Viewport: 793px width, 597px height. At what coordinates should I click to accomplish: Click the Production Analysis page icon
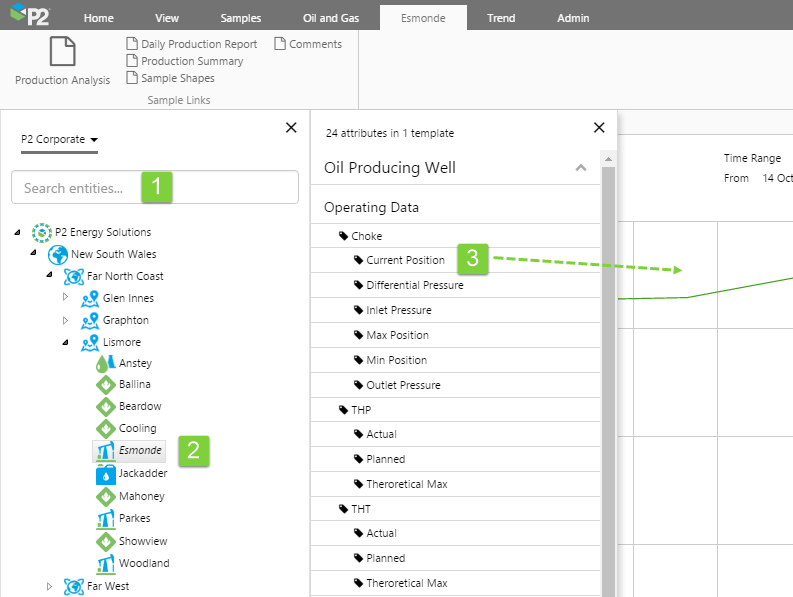click(x=62, y=52)
